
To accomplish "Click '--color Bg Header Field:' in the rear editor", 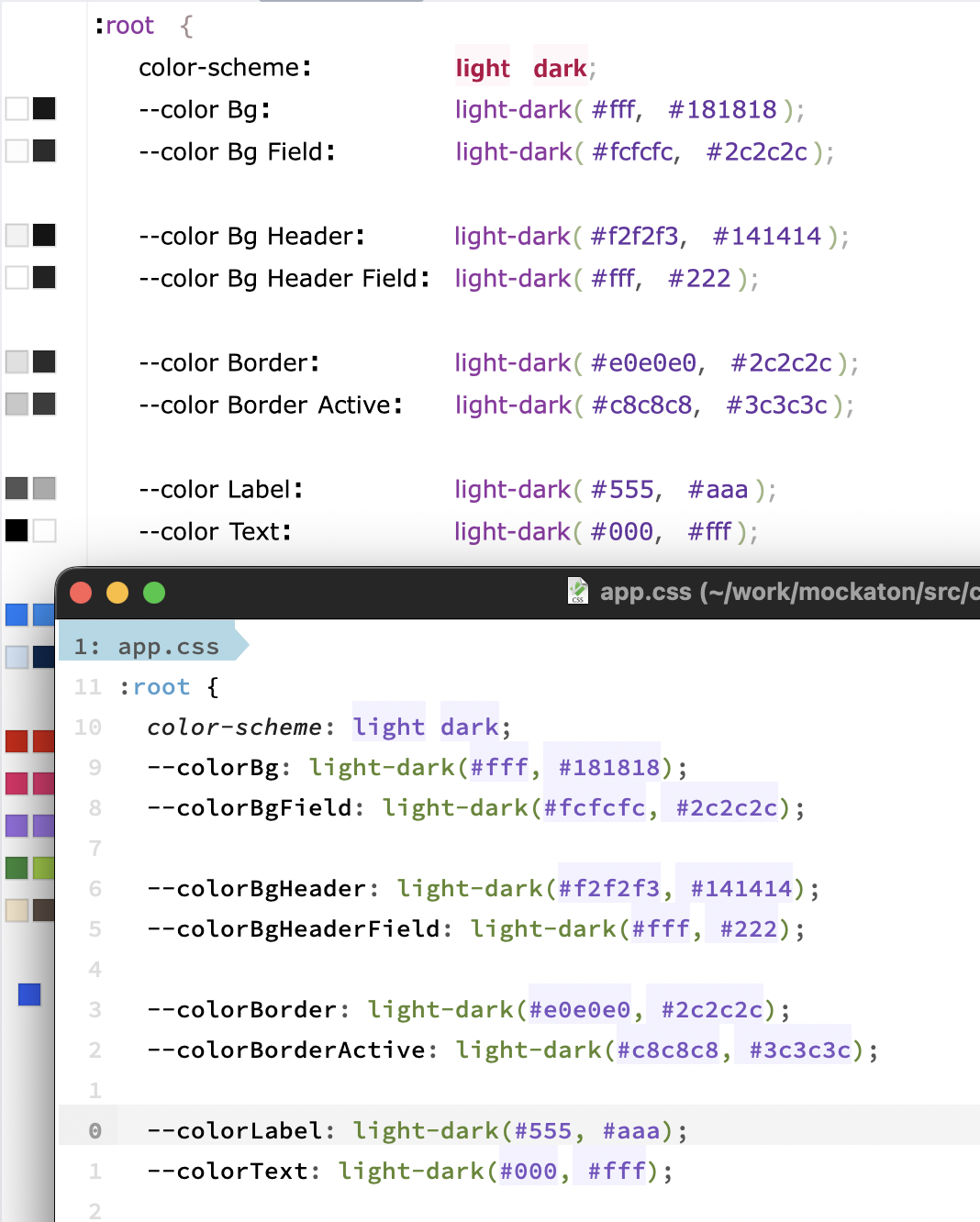I will coord(284,279).
